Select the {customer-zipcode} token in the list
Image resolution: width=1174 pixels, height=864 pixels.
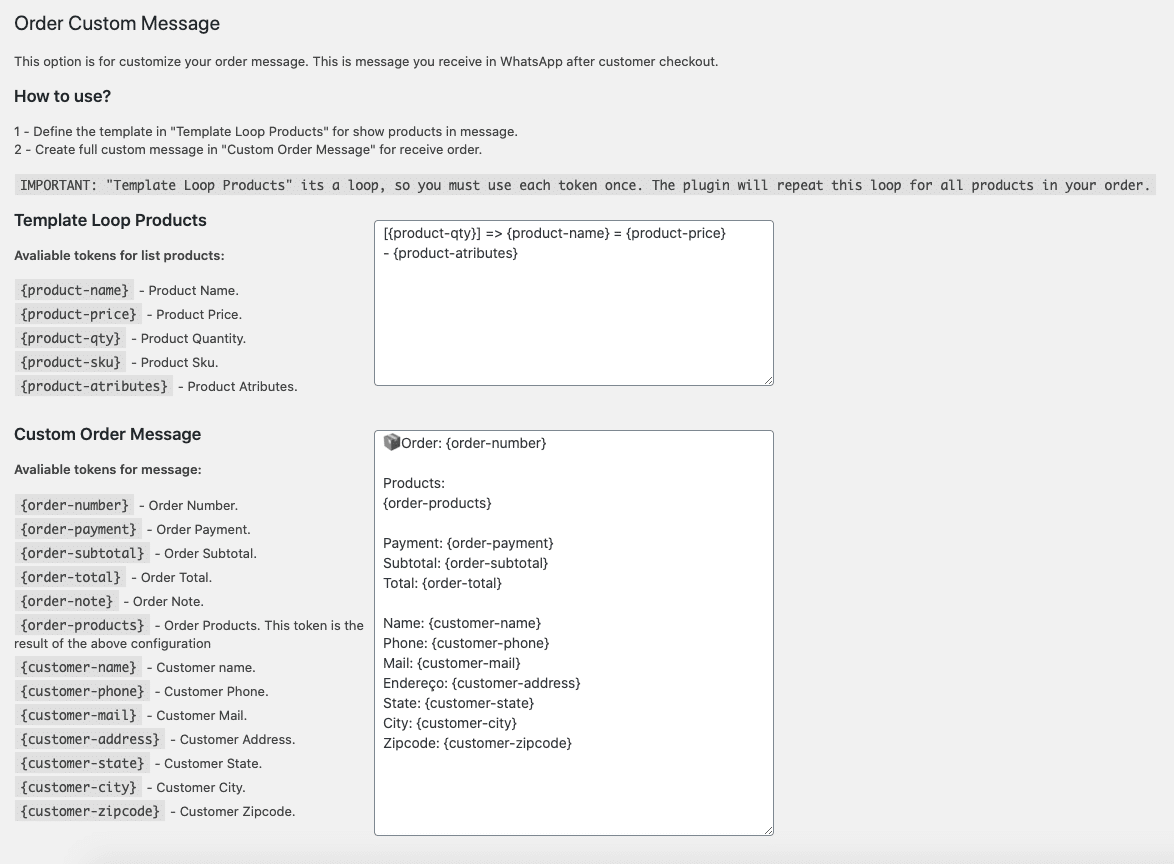[x=90, y=811]
